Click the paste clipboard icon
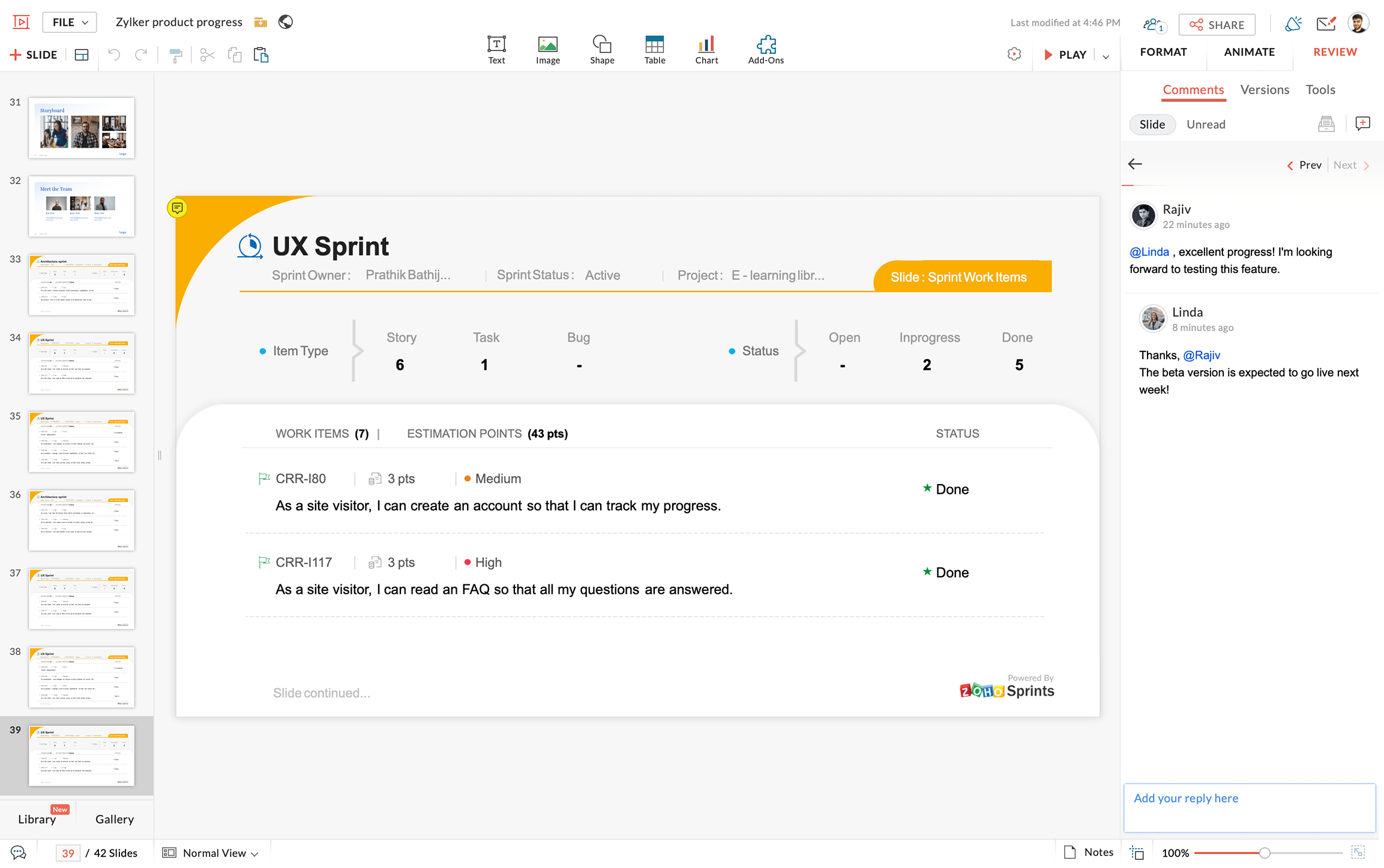 click(261, 55)
